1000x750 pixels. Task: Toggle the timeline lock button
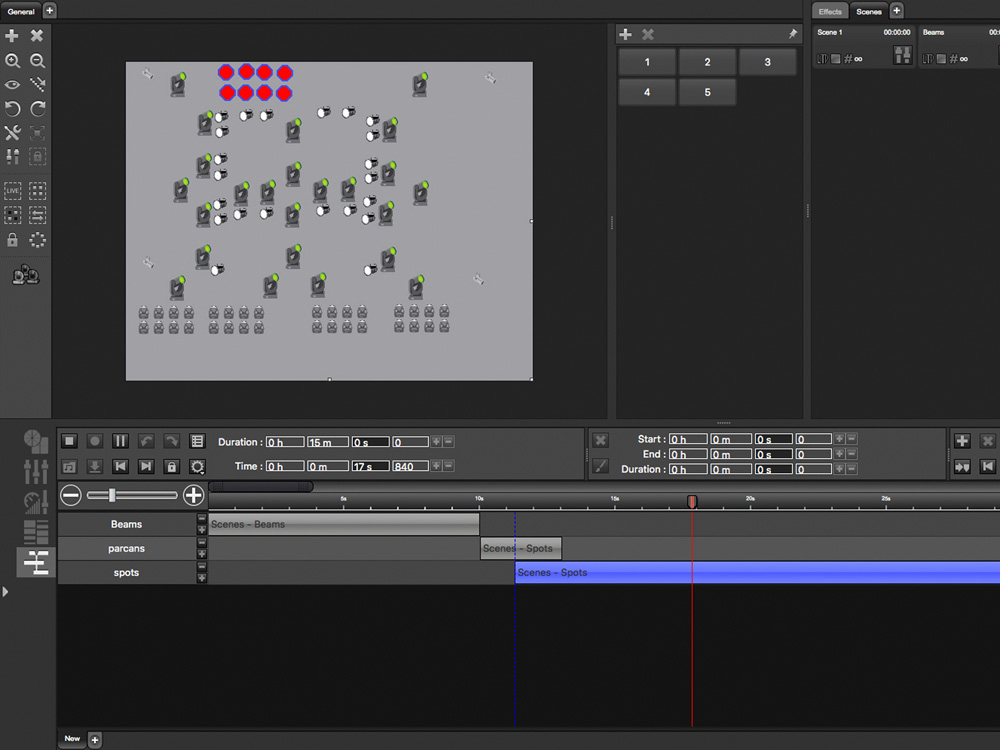[x=171, y=466]
